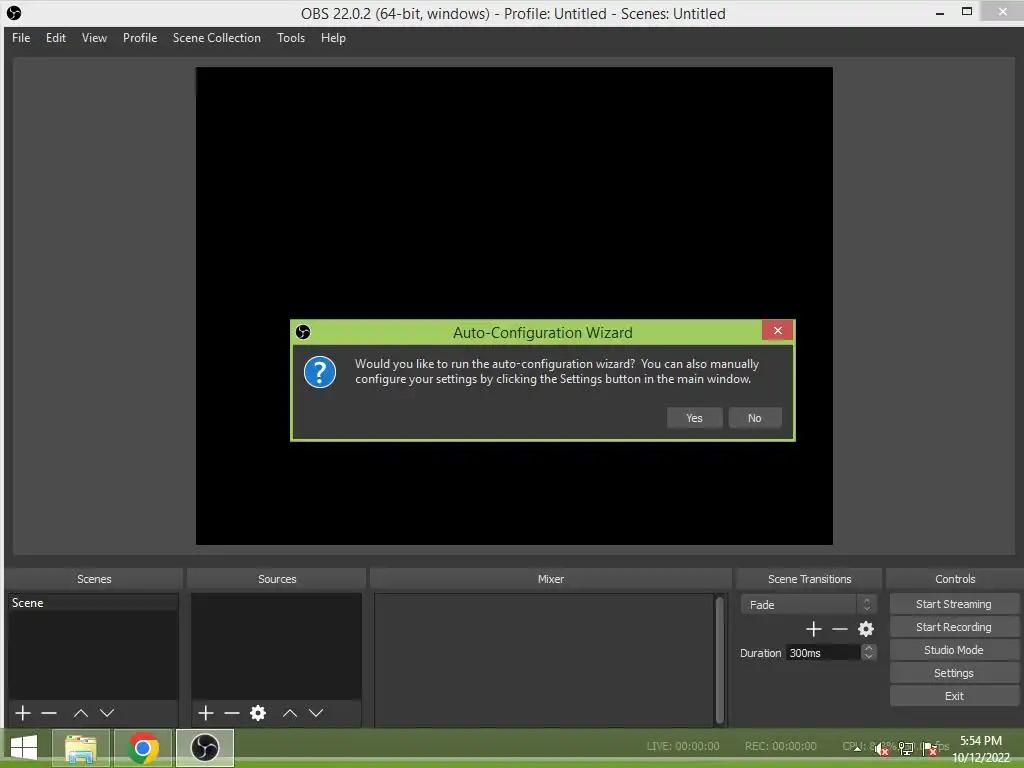This screenshot has width=1024, height=768.
Task: Select OBS Studio taskbar icon
Action: (205, 748)
